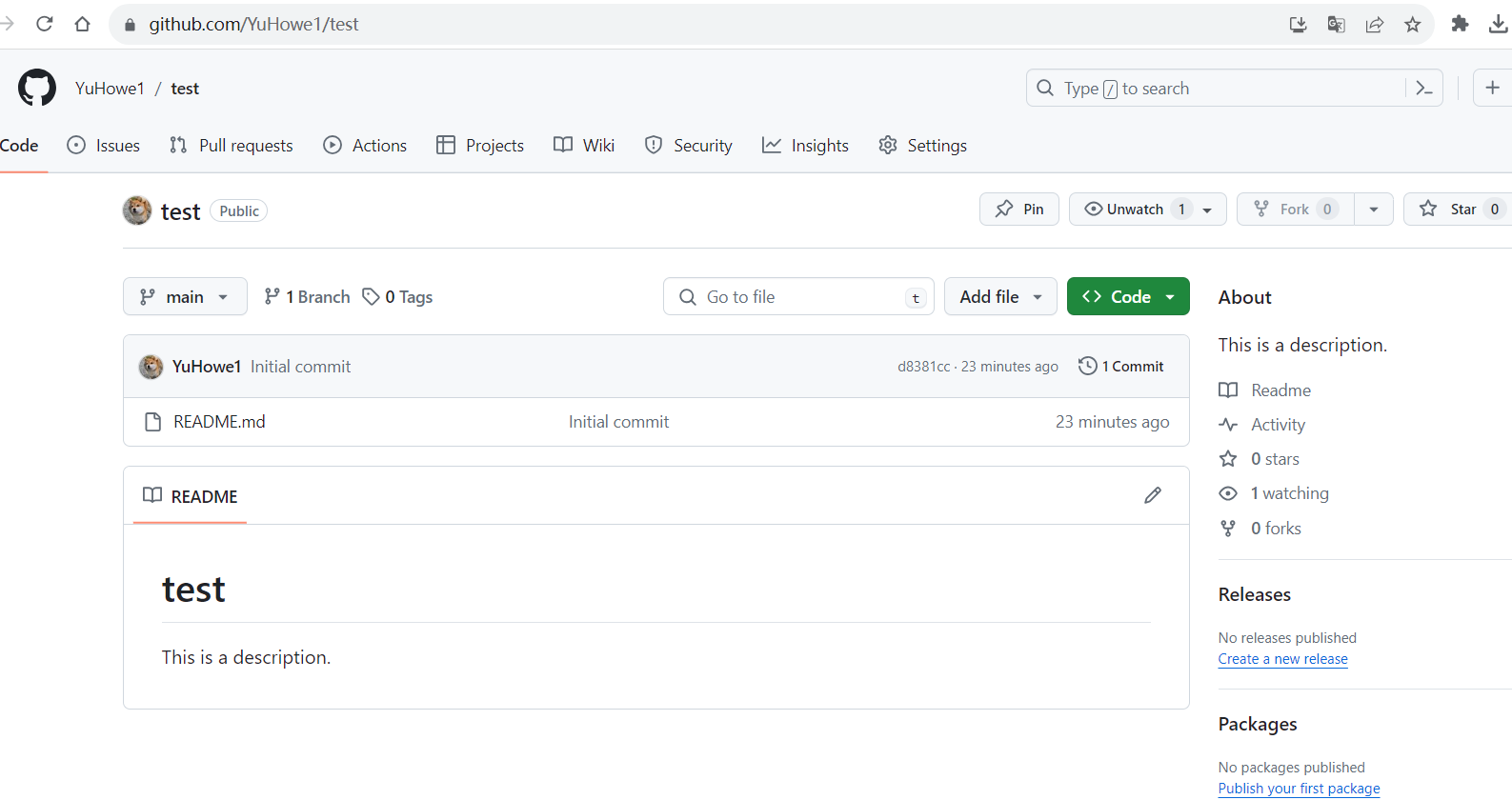
Task: Open browser downloads icon
Action: pos(1498,24)
